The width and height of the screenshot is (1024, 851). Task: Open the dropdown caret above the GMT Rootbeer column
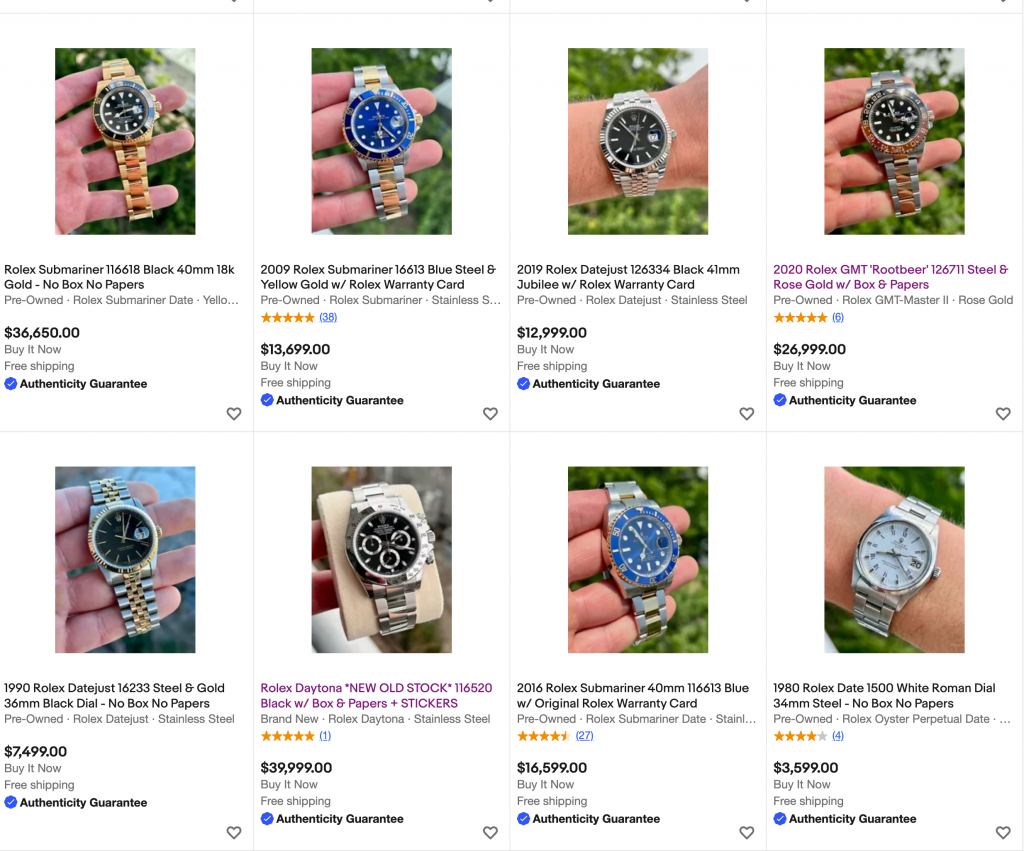(1003, 4)
